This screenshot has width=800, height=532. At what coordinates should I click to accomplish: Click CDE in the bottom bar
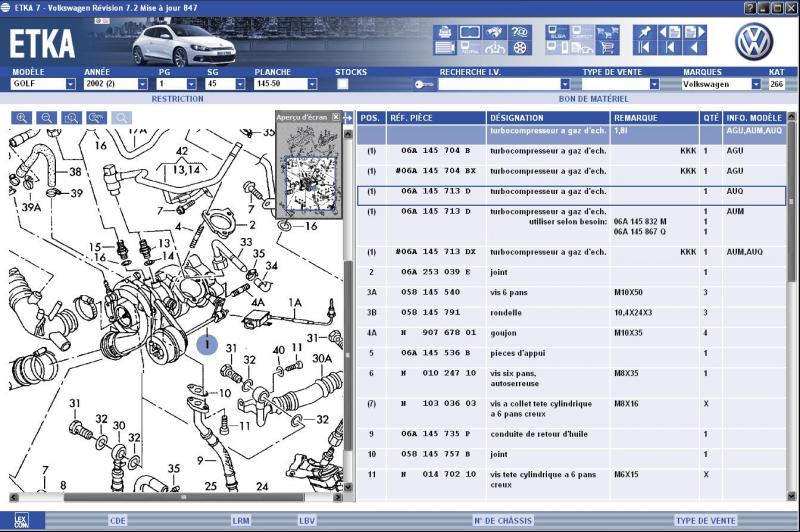[117, 521]
